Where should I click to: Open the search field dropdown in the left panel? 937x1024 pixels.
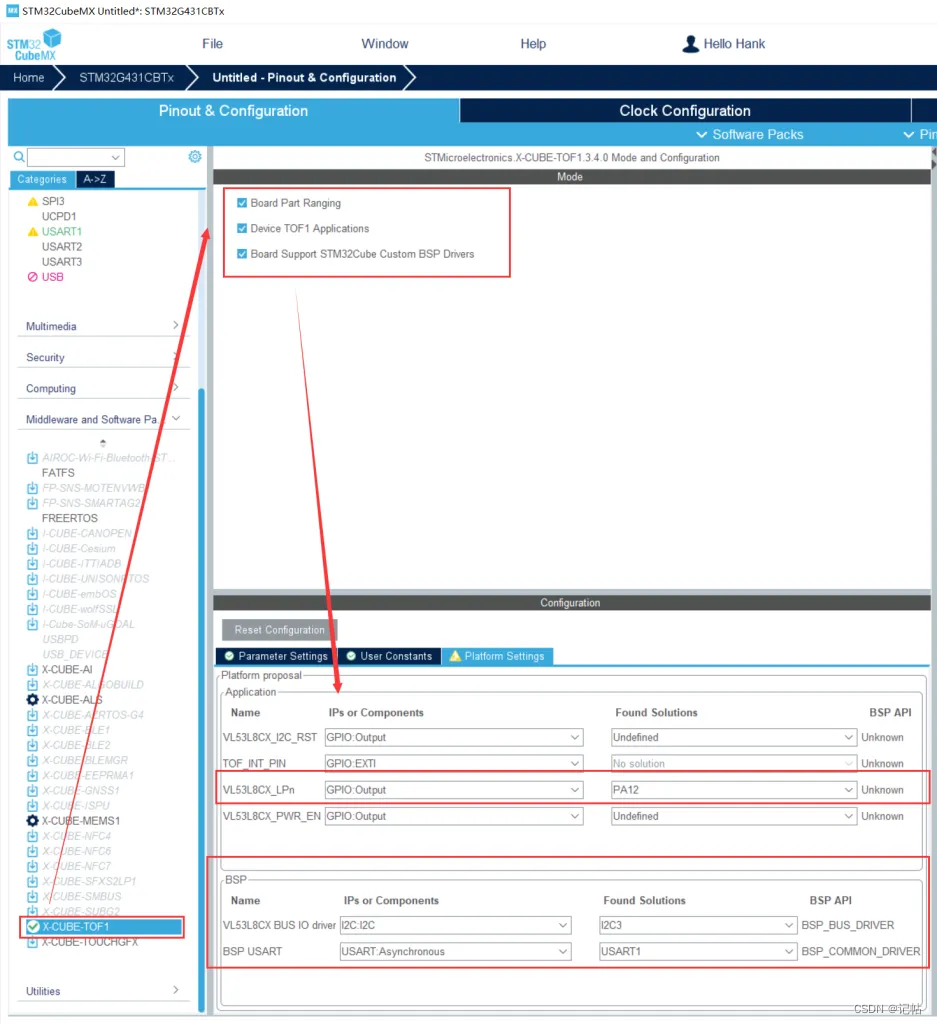[x=115, y=157]
